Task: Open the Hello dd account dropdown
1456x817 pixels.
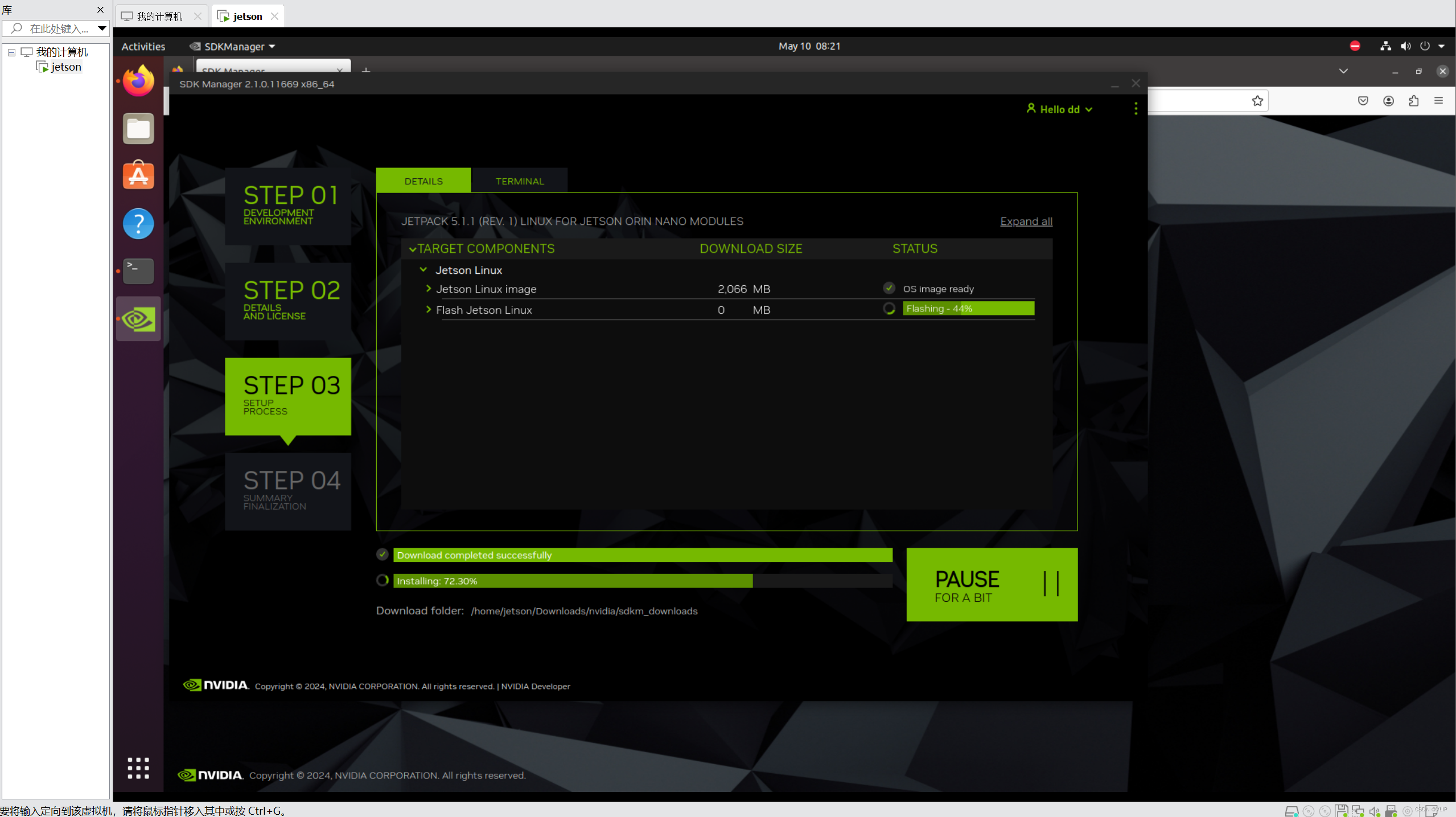Action: pyautogui.click(x=1060, y=109)
